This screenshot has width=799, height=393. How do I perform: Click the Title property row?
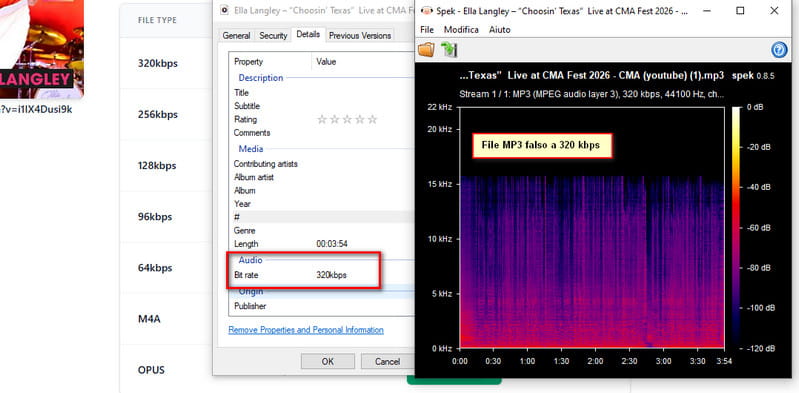(x=322, y=93)
